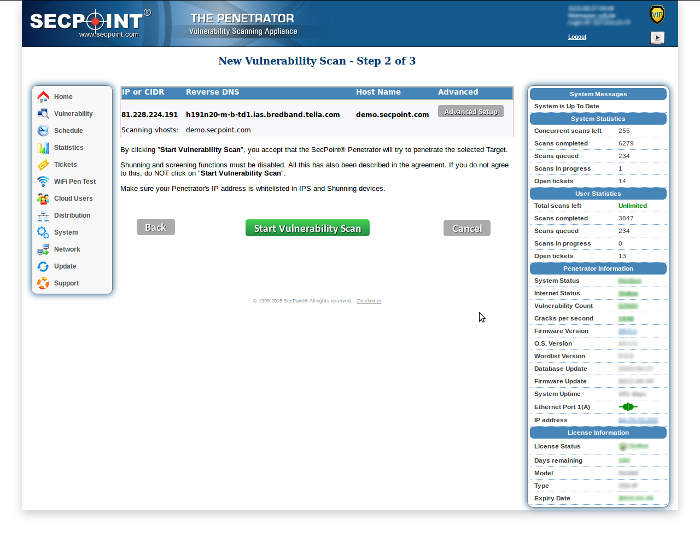Open the Home menu item

(63, 96)
